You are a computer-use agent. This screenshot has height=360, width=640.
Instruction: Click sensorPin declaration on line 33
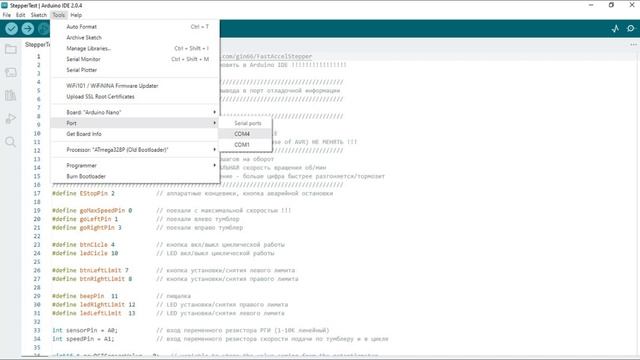pyautogui.click(x=85, y=331)
